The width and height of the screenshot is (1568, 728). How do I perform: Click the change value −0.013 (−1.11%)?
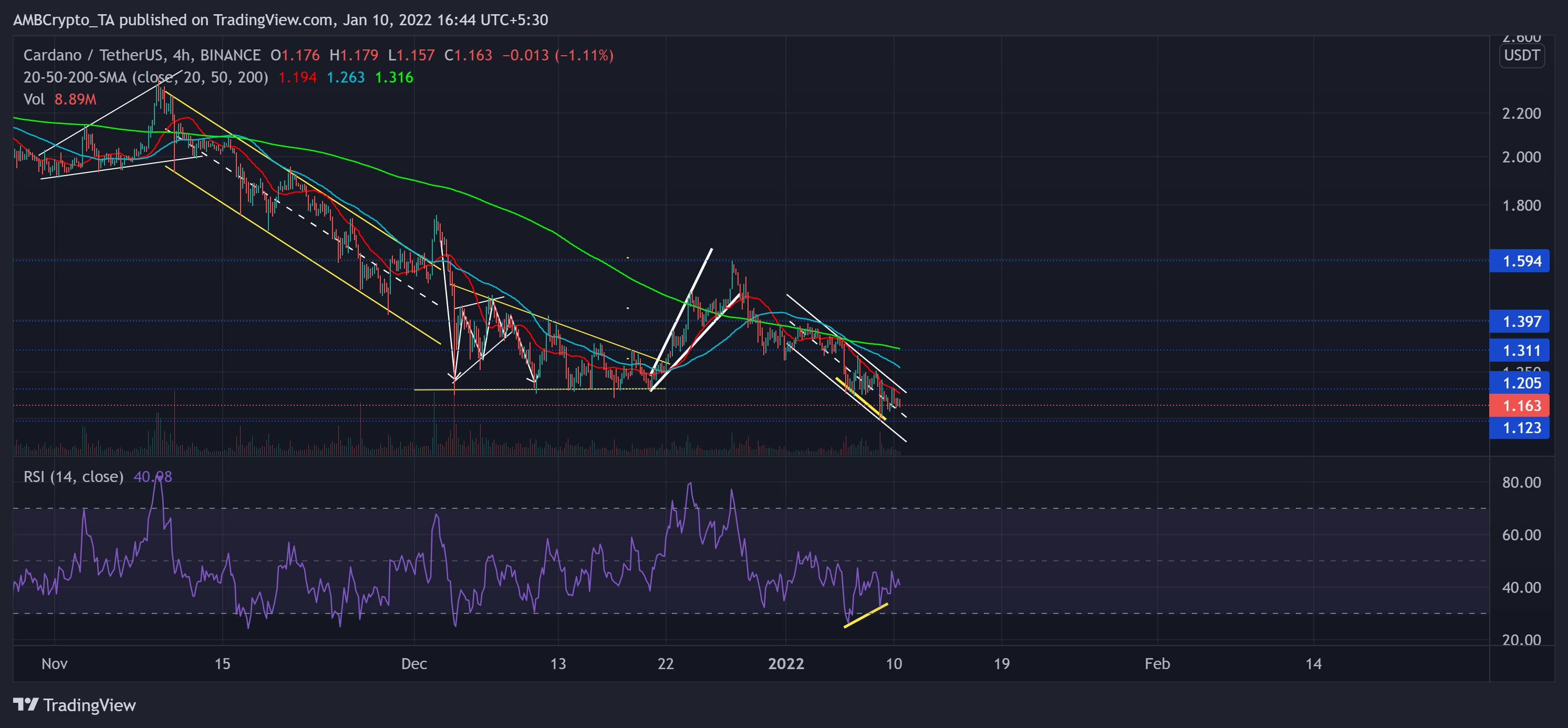(x=557, y=55)
